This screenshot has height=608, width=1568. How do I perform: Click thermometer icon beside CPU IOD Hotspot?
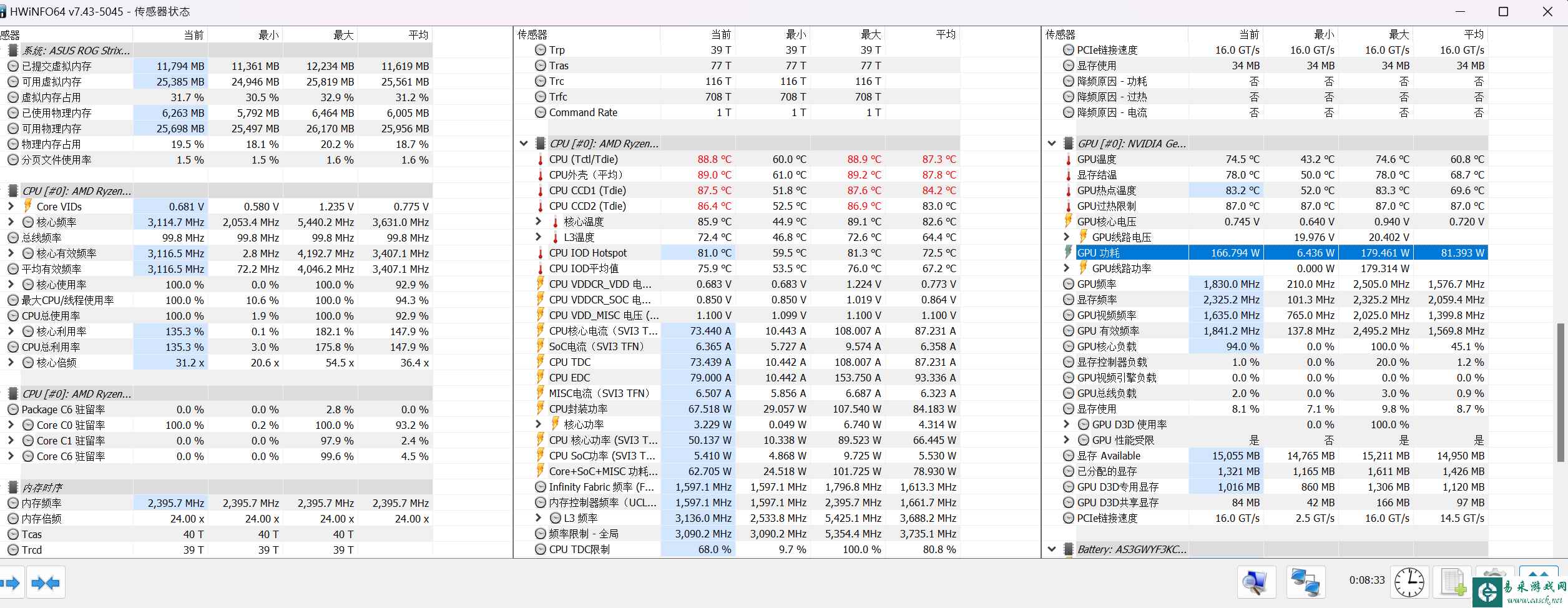tap(541, 253)
